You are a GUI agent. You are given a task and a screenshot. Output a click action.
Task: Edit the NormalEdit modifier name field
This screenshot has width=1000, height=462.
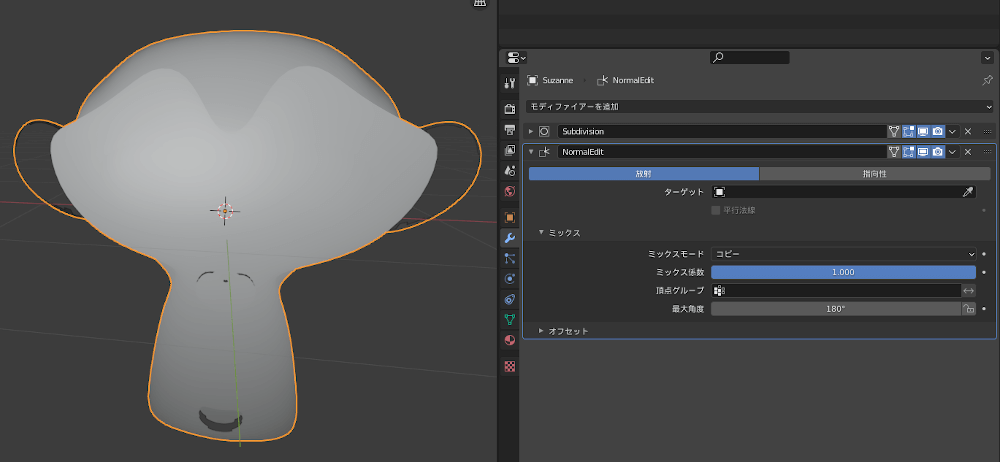[722, 152]
